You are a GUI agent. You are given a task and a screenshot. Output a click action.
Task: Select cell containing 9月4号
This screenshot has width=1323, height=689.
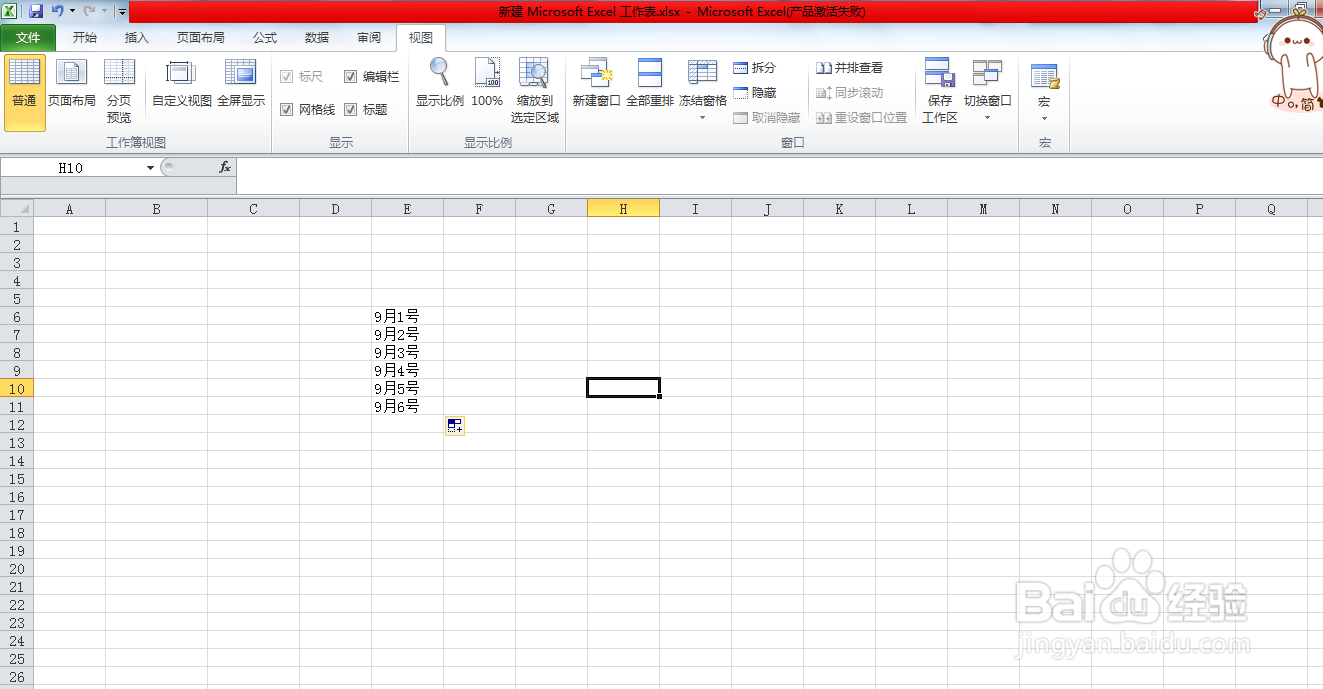407,370
